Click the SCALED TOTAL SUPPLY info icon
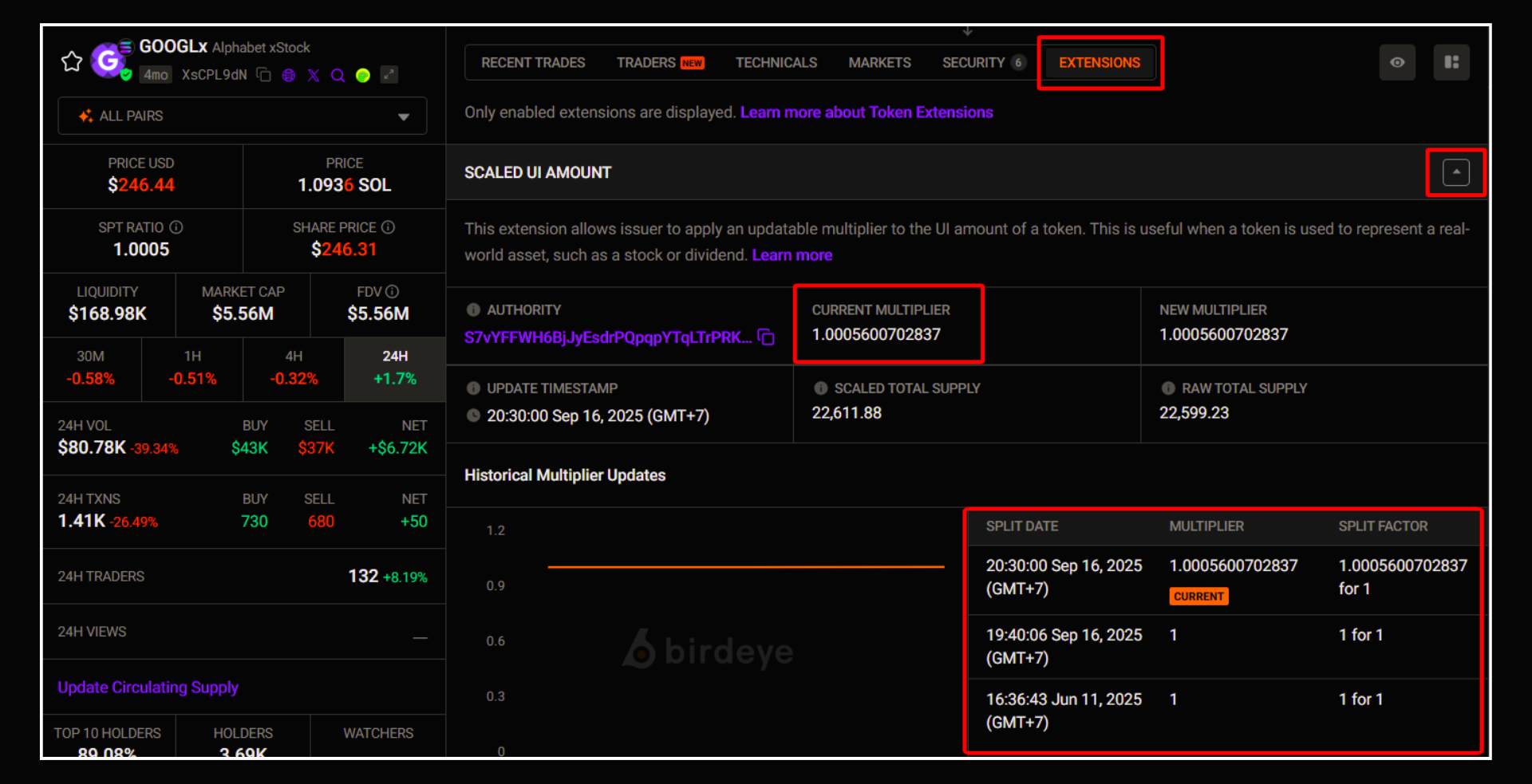1532x784 pixels. tap(820, 388)
